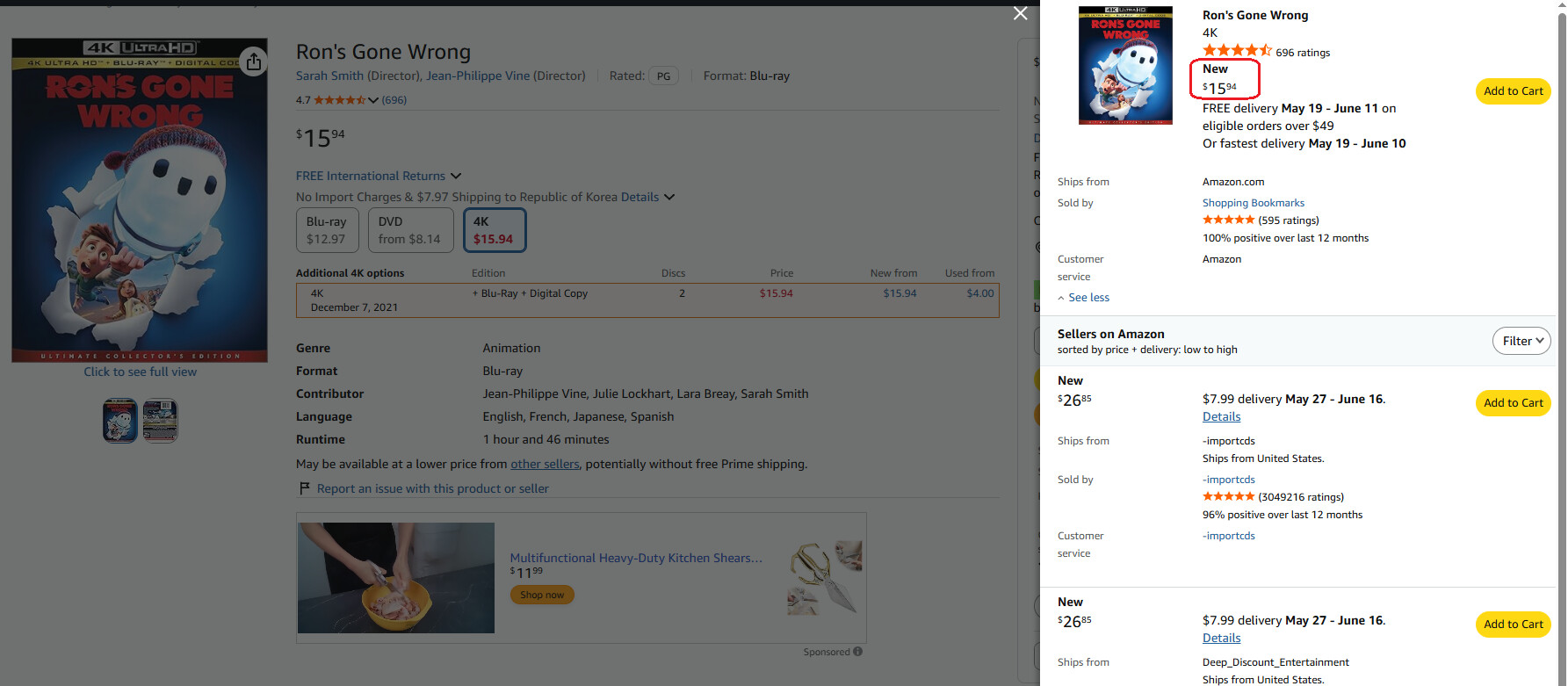1568x686 pixels.
Task: Click the flag icon beside Report an issue
Action: click(304, 488)
